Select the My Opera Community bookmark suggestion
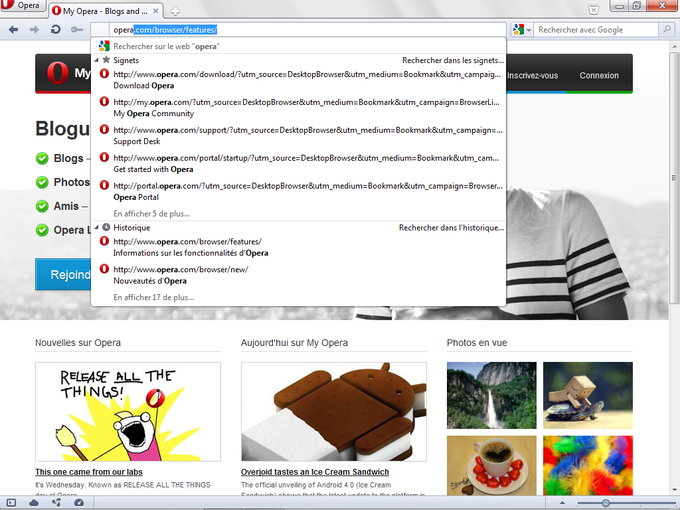Screen dimensions: 680x510 coord(298,108)
